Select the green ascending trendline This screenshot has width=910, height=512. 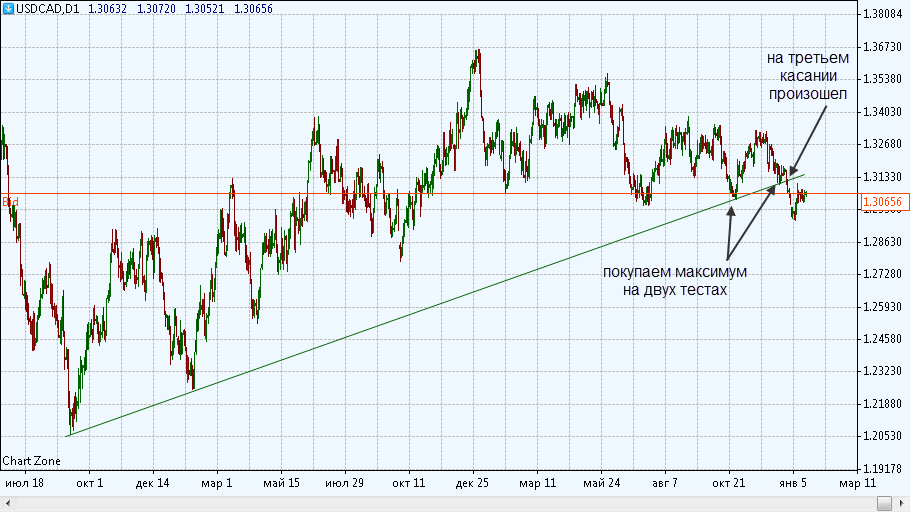435,305
